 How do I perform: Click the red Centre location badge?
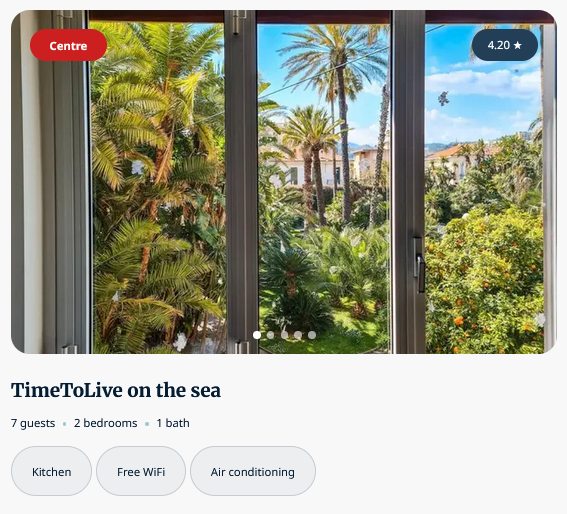pyautogui.click(x=68, y=45)
